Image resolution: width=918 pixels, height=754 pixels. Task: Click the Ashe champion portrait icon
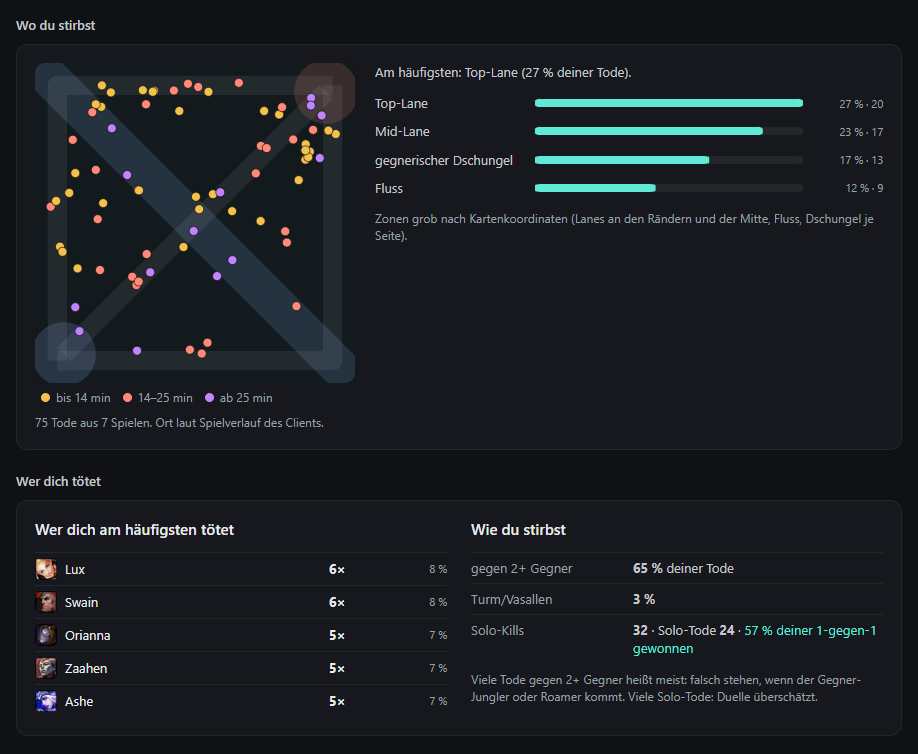point(46,701)
